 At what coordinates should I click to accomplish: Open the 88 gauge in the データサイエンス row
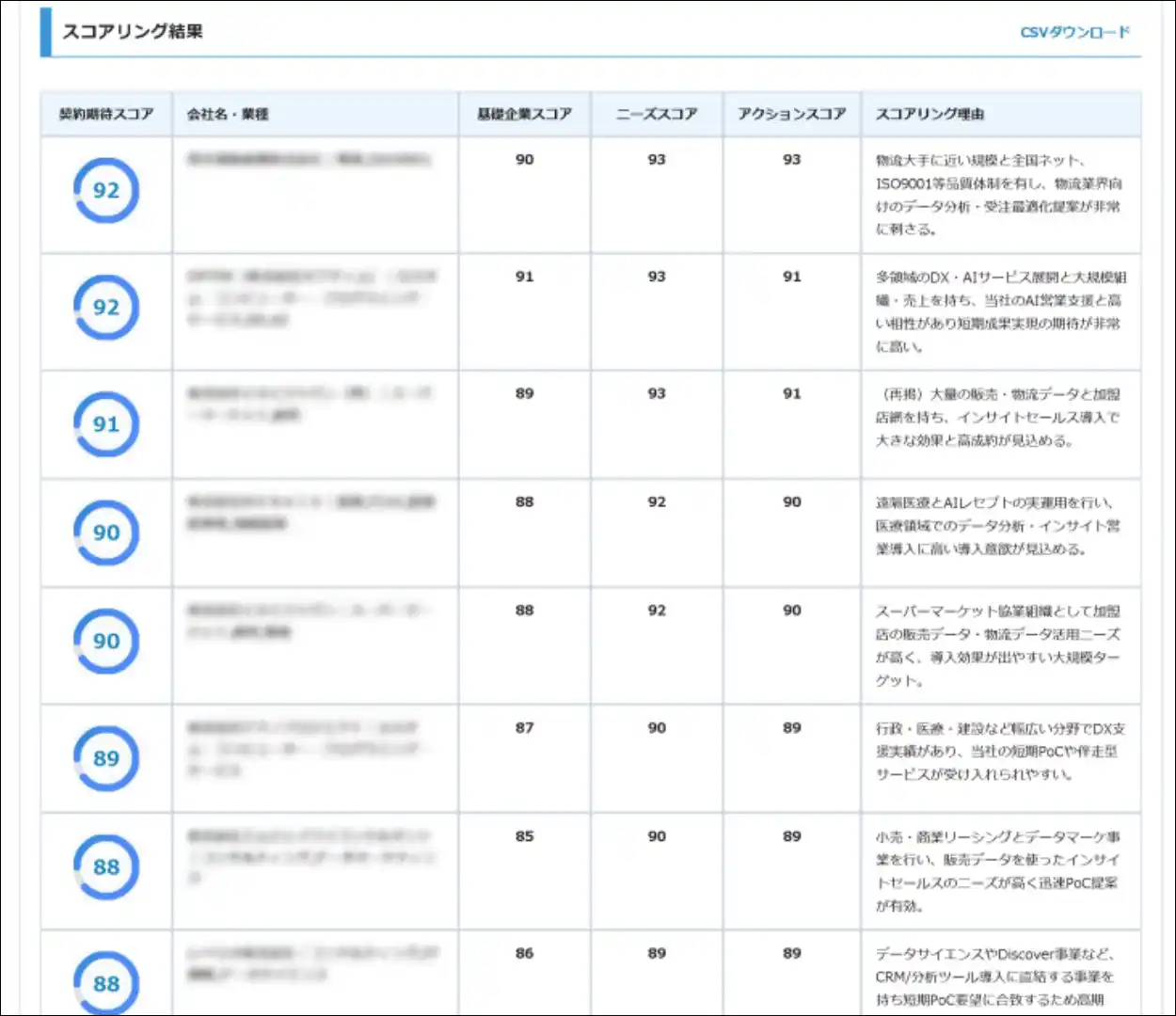coord(106,983)
